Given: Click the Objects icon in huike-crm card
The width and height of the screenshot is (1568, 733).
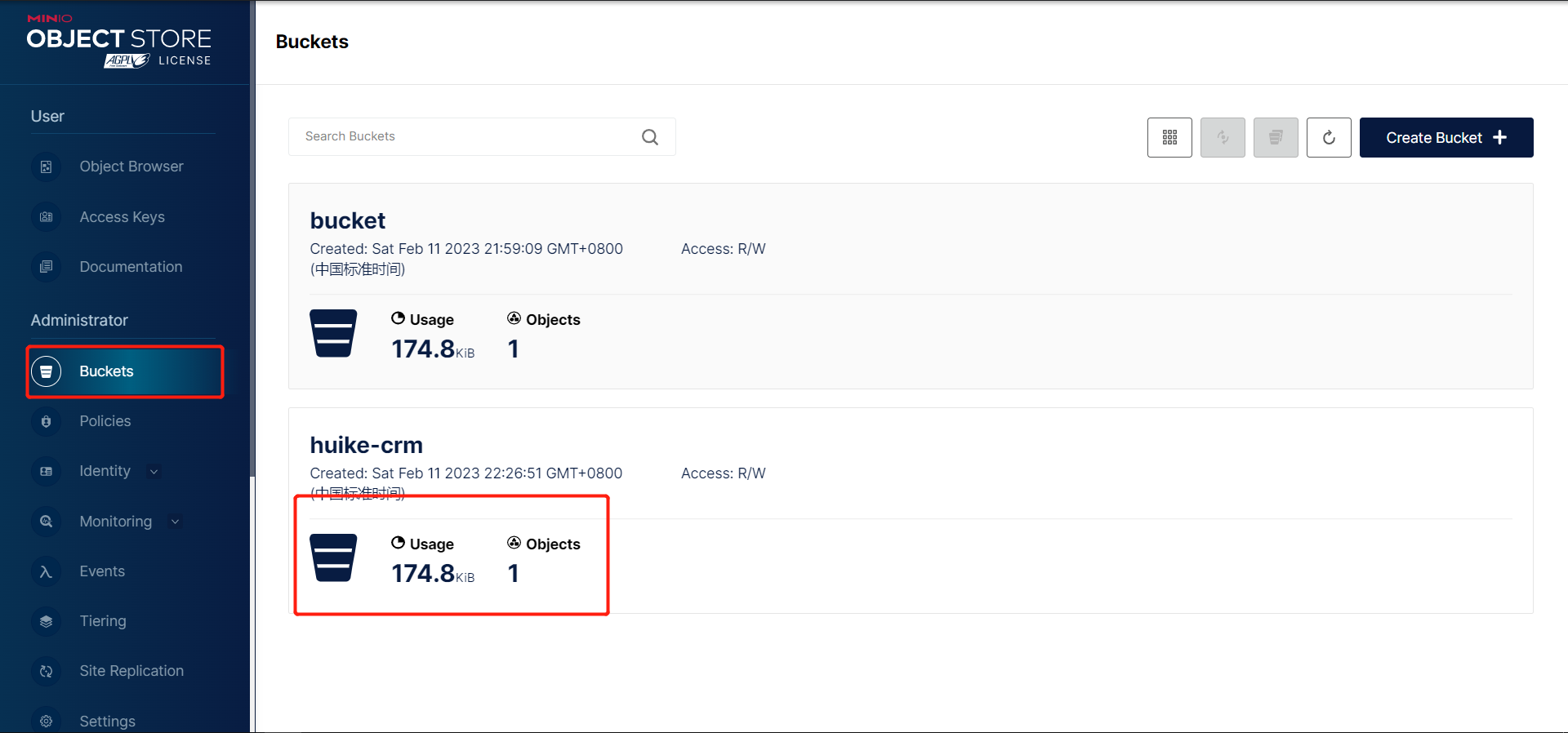Looking at the screenshot, I should [x=514, y=543].
